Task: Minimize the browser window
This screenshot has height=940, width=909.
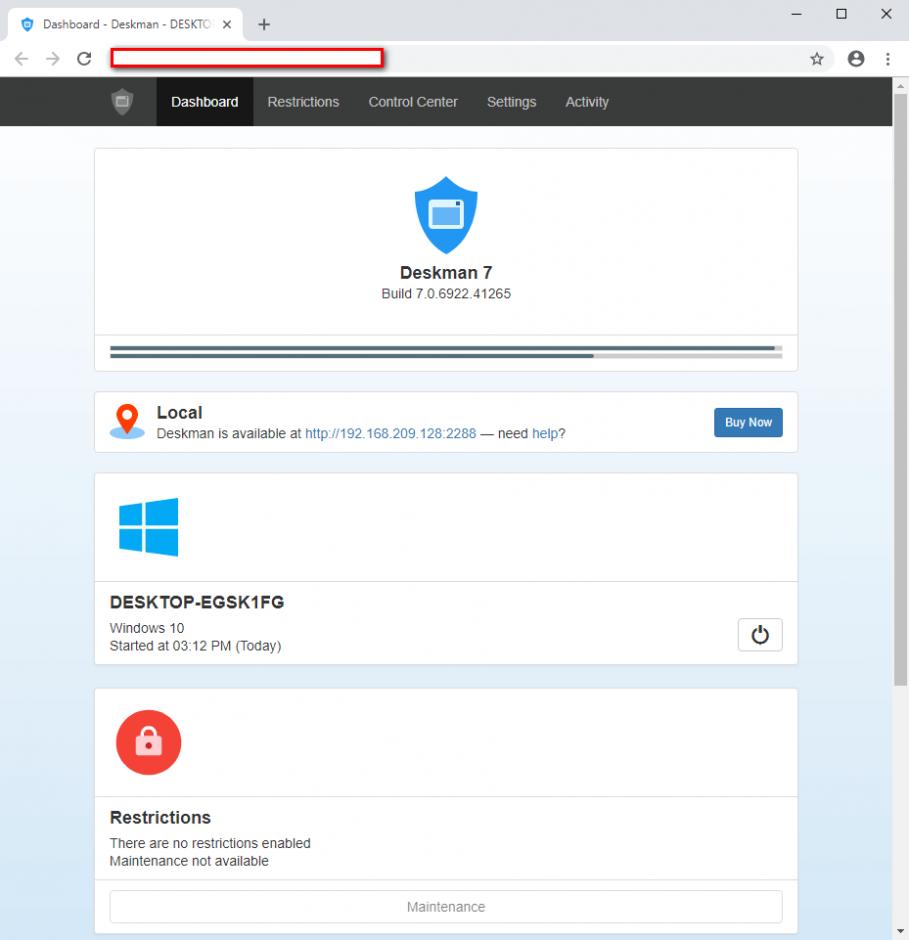Action: 796,14
